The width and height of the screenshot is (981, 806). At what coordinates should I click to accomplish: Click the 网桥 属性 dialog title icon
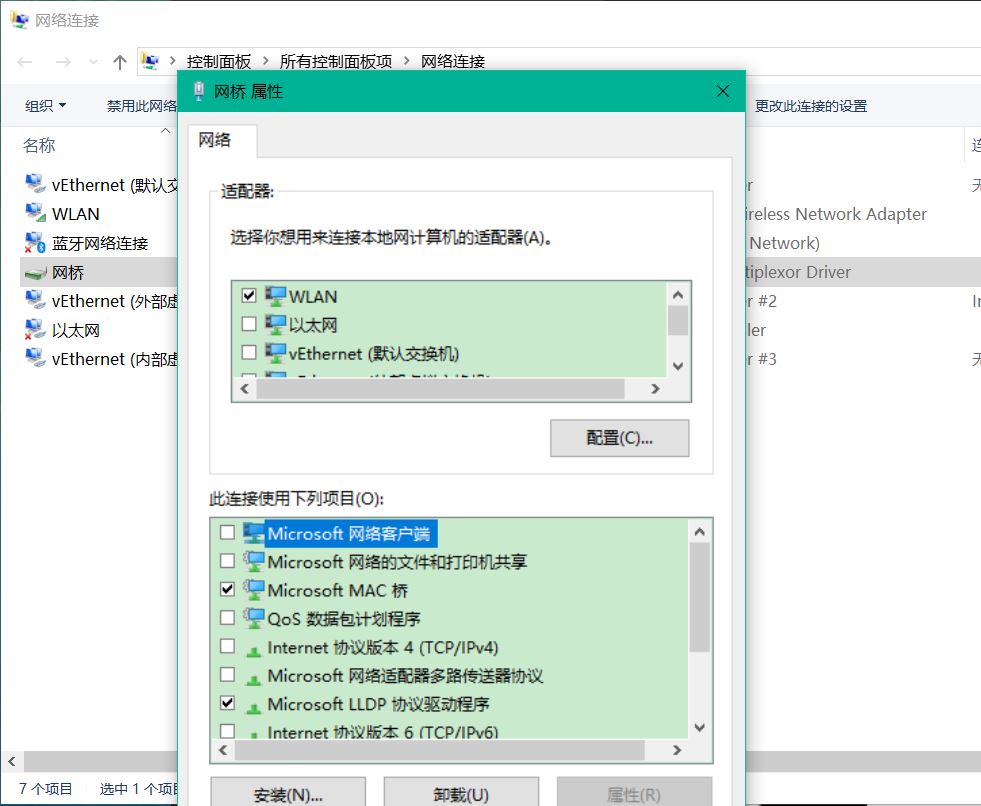coord(199,91)
